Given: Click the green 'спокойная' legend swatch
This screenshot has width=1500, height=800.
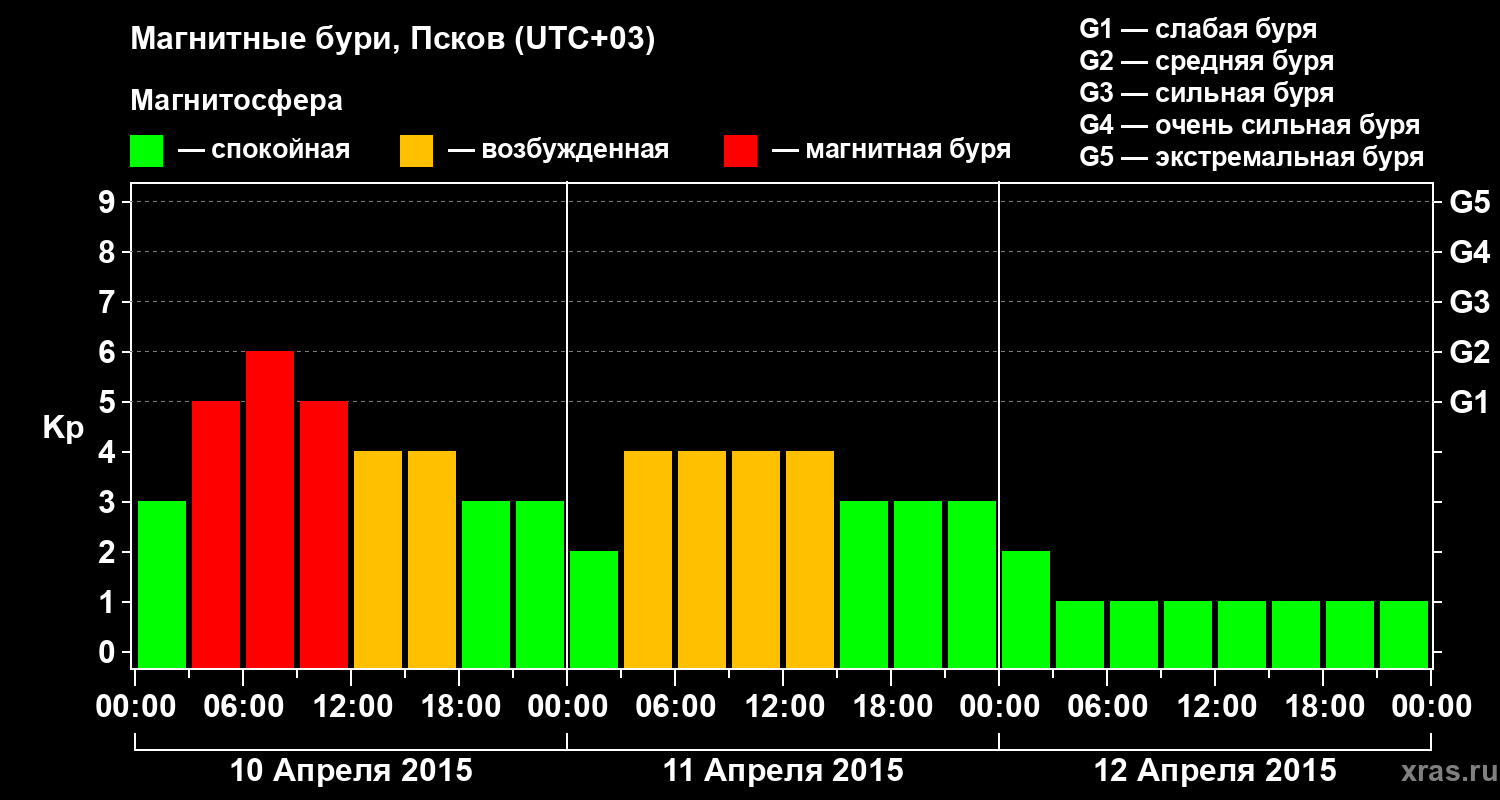Looking at the screenshot, I should [x=146, y=151].
